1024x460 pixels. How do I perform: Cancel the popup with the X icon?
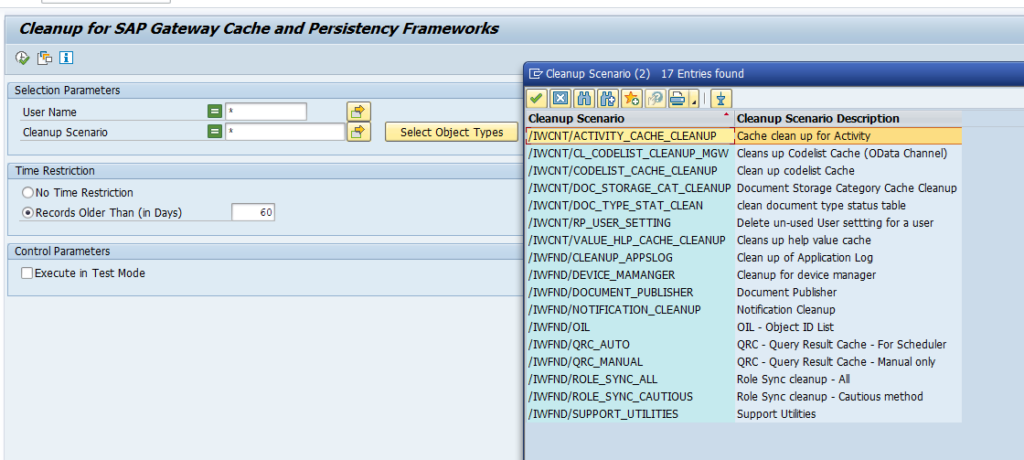pos(560,99)
